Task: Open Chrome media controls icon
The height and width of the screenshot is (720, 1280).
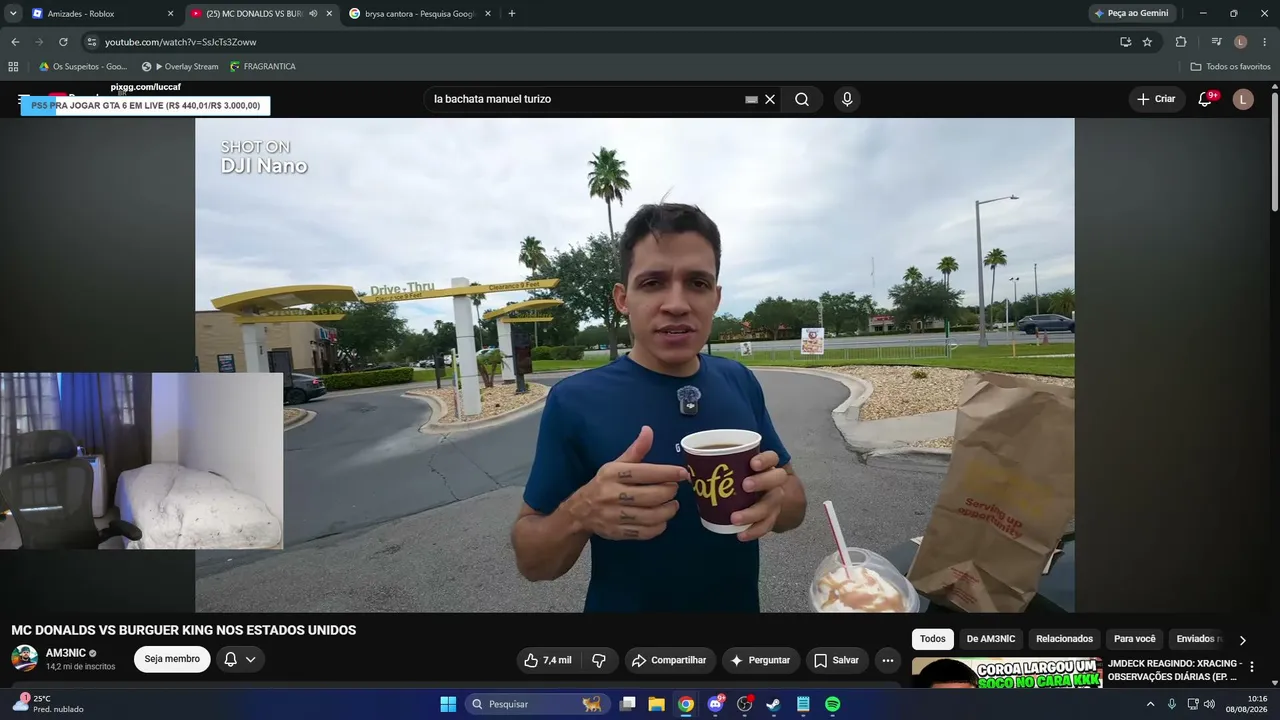Action: pos(1216,42)
